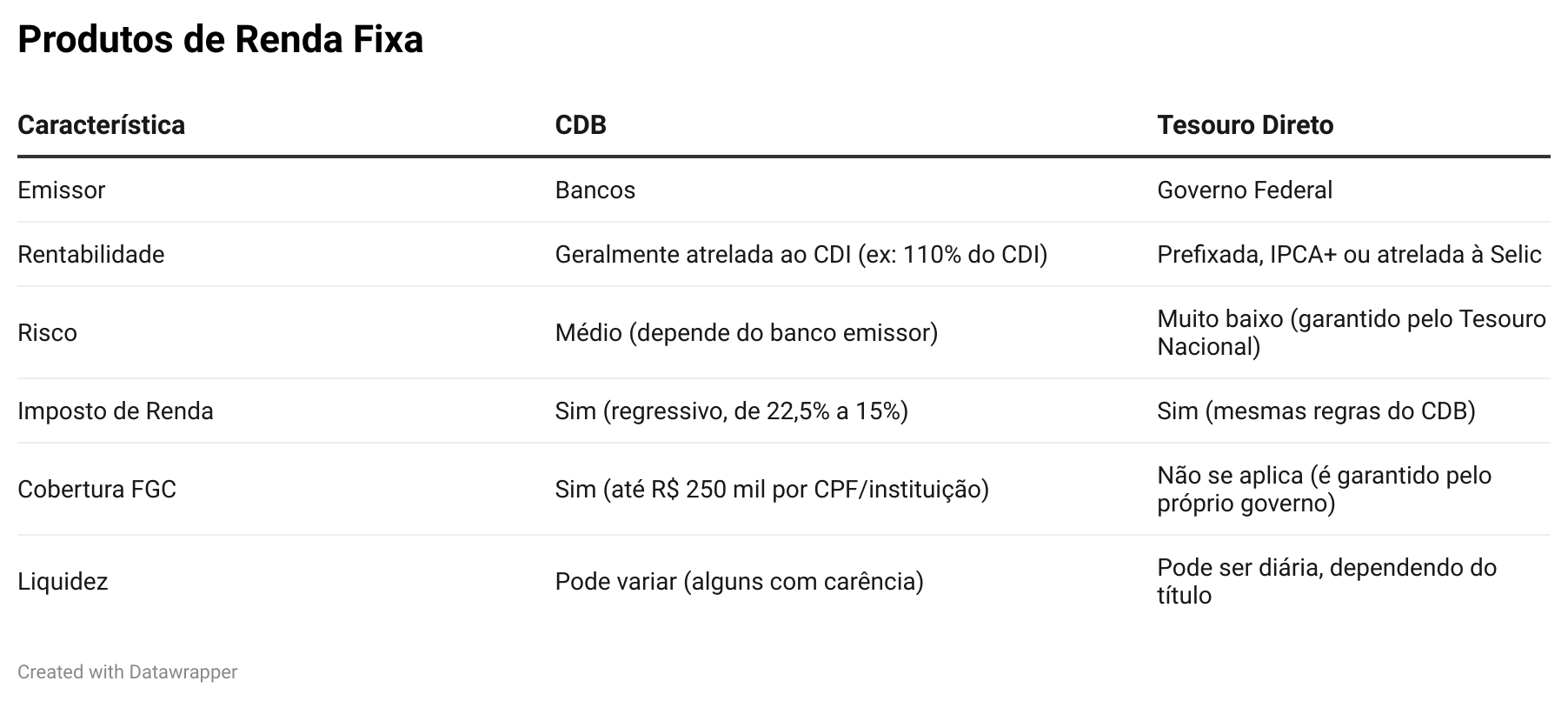Click the 'Imposto de Renda' row label

click(x=115, y=411)
